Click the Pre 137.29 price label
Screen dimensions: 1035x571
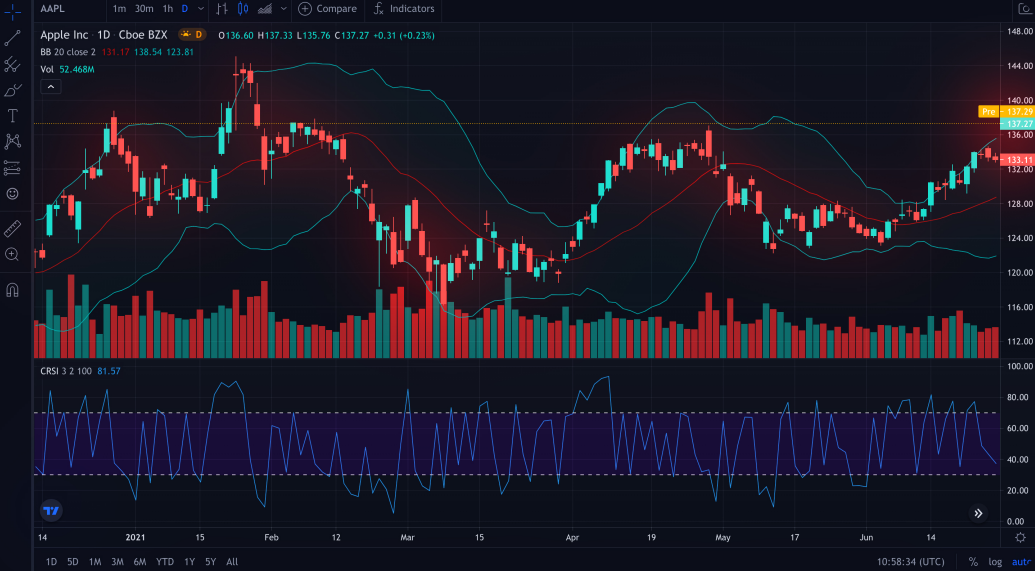click(x=1006, y=112)
